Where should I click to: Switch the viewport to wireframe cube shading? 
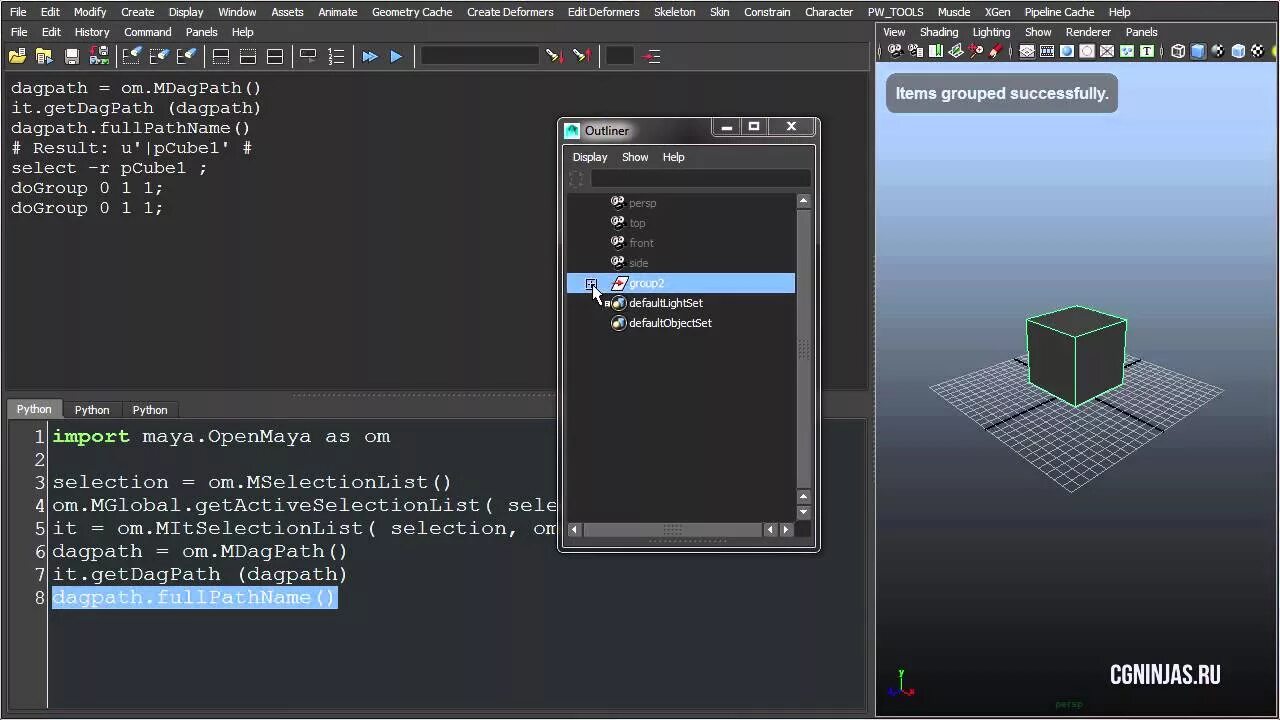(1178, 51)
